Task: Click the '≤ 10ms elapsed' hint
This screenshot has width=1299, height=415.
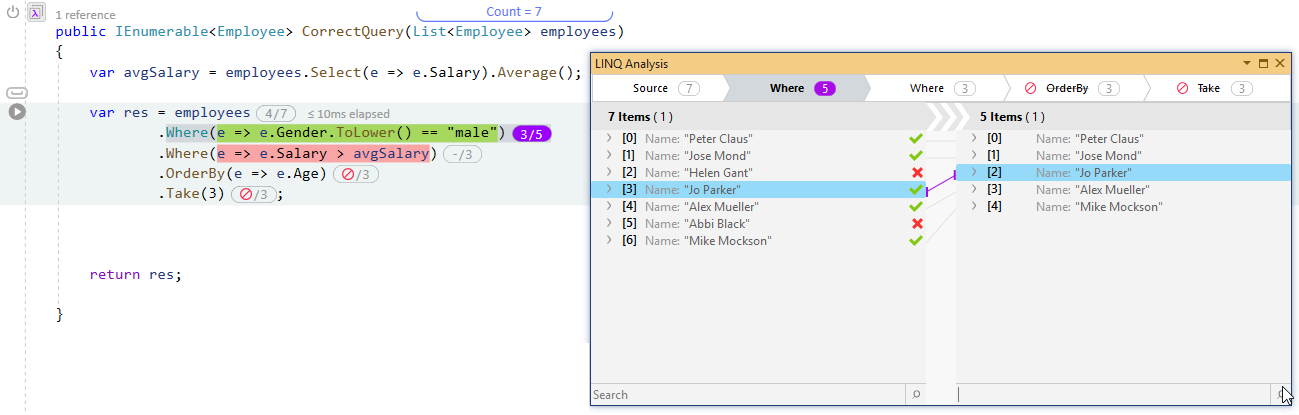Action: pyautogui.click(x=348, y=114)
